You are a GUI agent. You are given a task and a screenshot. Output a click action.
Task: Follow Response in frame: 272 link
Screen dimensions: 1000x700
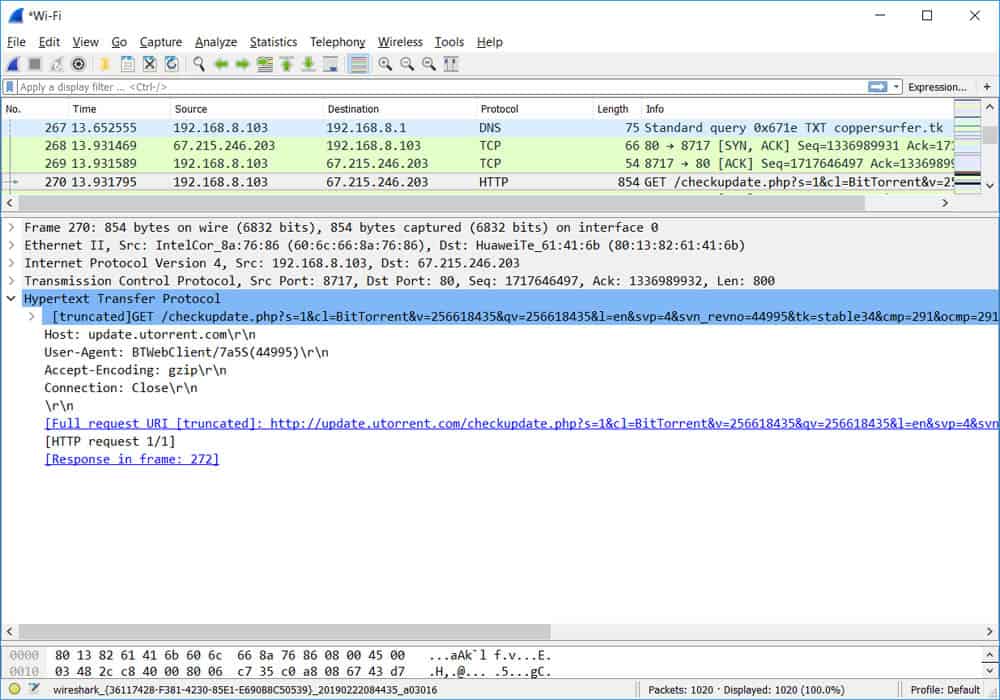coord(132,459)
